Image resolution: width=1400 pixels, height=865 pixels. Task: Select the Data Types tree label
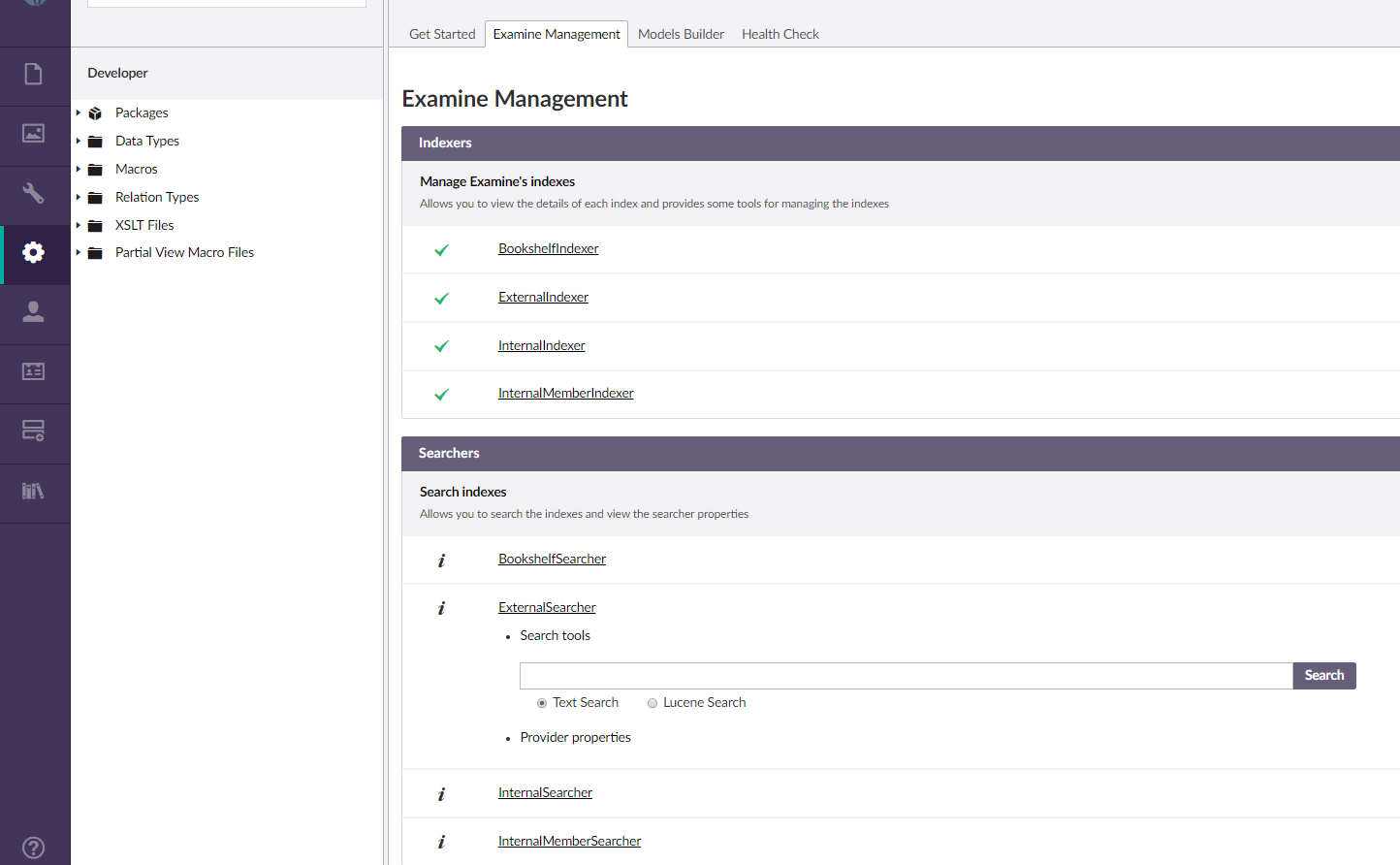point(147,141)
